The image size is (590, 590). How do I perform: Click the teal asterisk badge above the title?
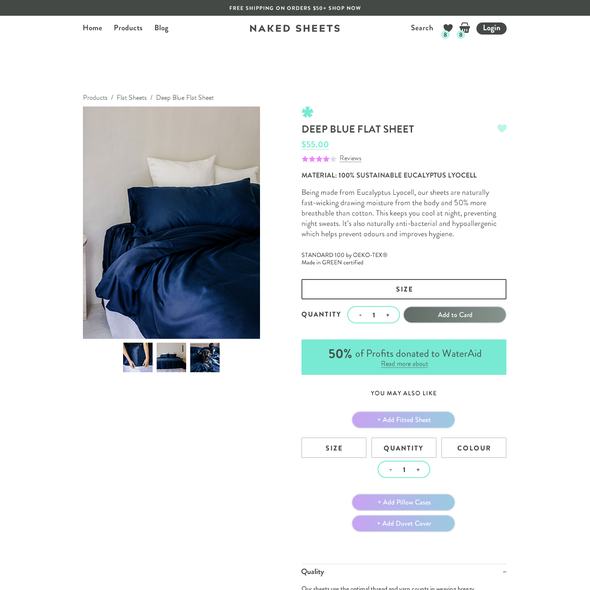(307, 112)
